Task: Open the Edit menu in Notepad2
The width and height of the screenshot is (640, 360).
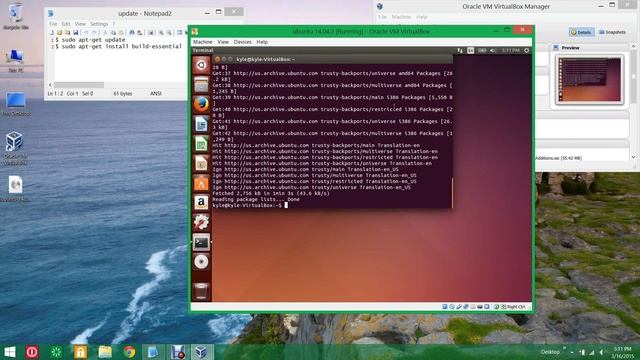Action: point(66,24)
